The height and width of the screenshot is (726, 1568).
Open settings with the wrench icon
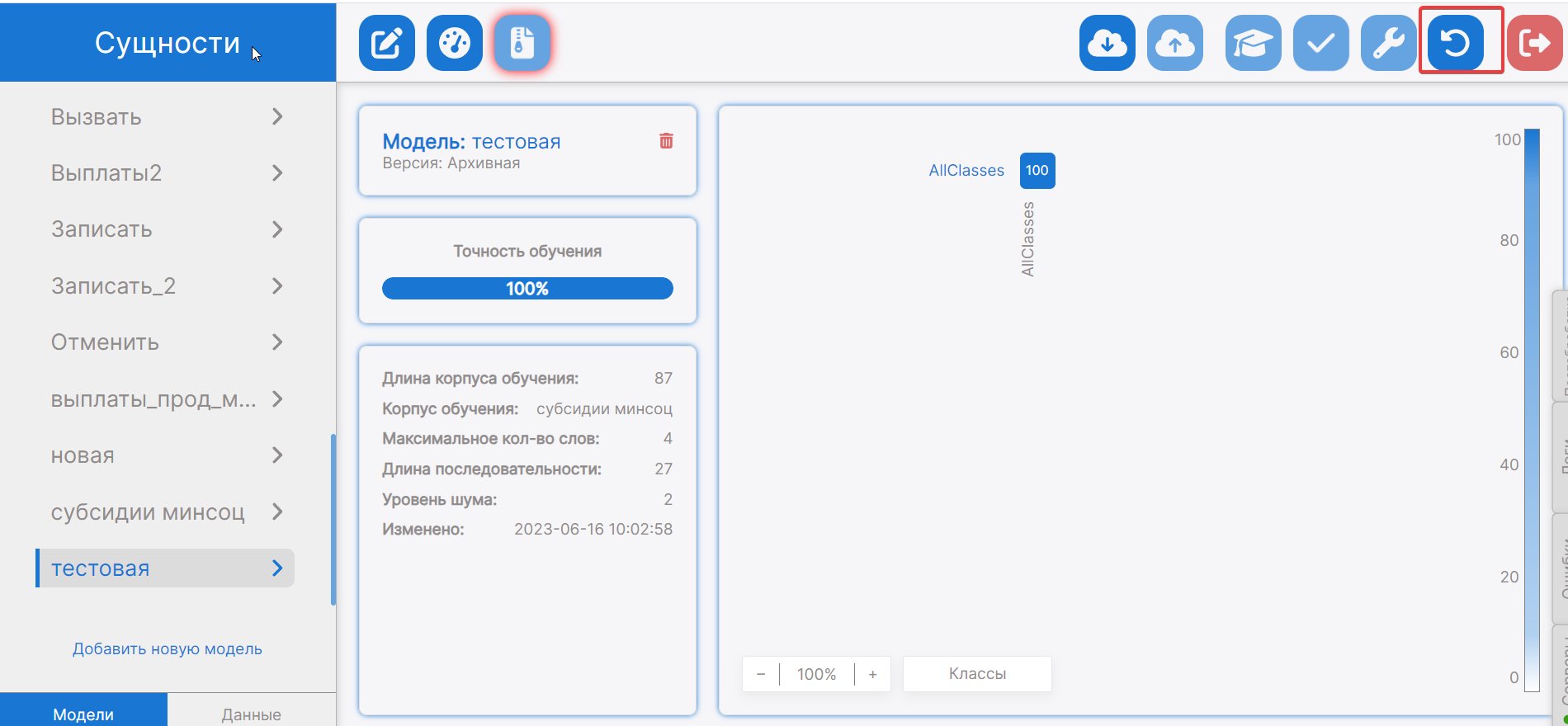coord(1388,43)
